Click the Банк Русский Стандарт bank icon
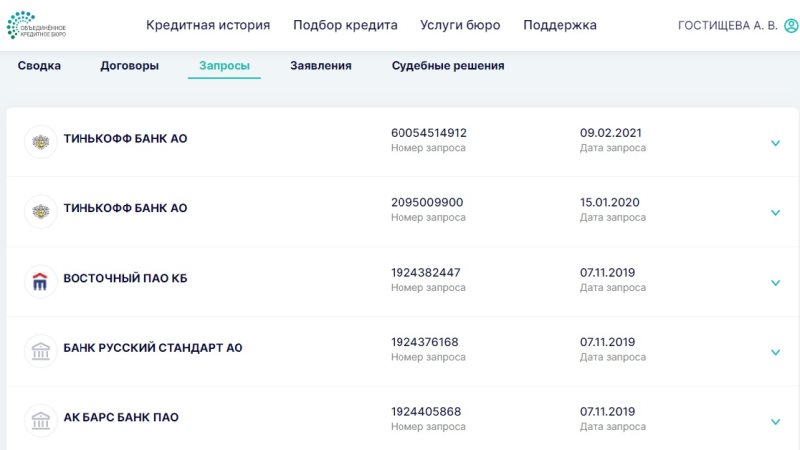This screenshot has width=800, height=450. pyautogui.click(x=41, y=351)
